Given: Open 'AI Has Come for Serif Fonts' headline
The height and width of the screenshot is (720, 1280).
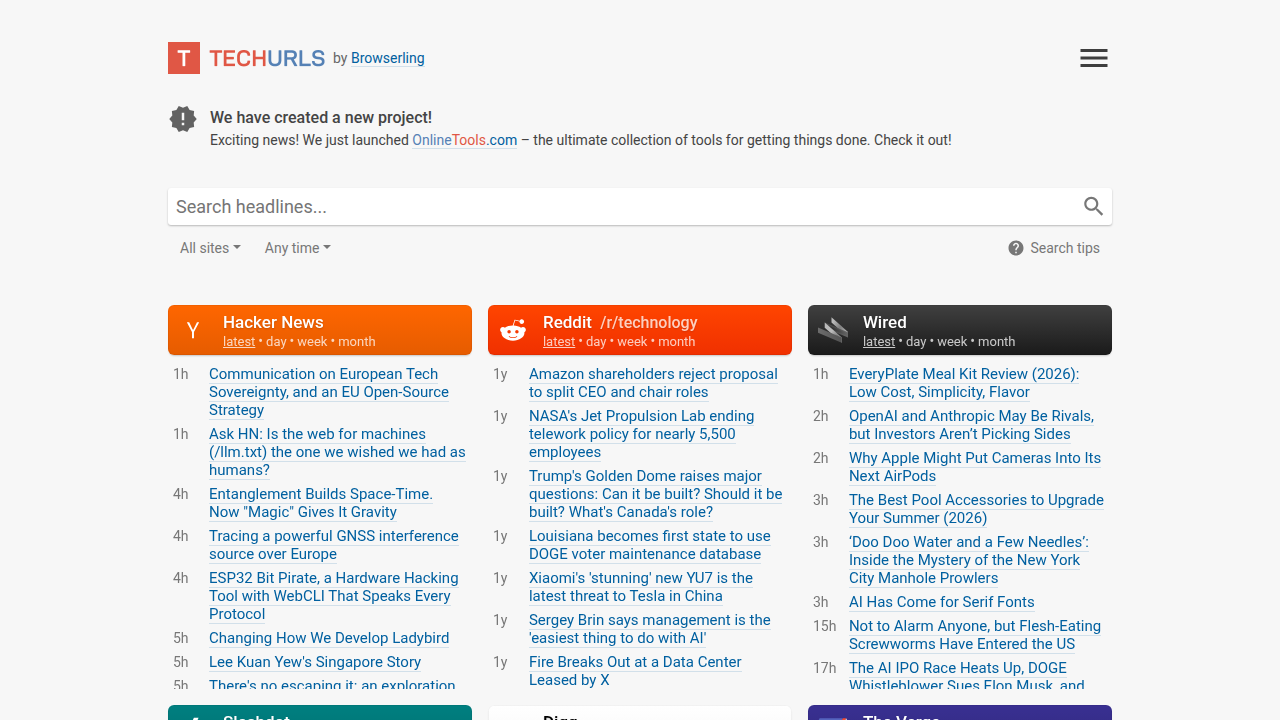Looking at the screenshot, I should point(942,602).
